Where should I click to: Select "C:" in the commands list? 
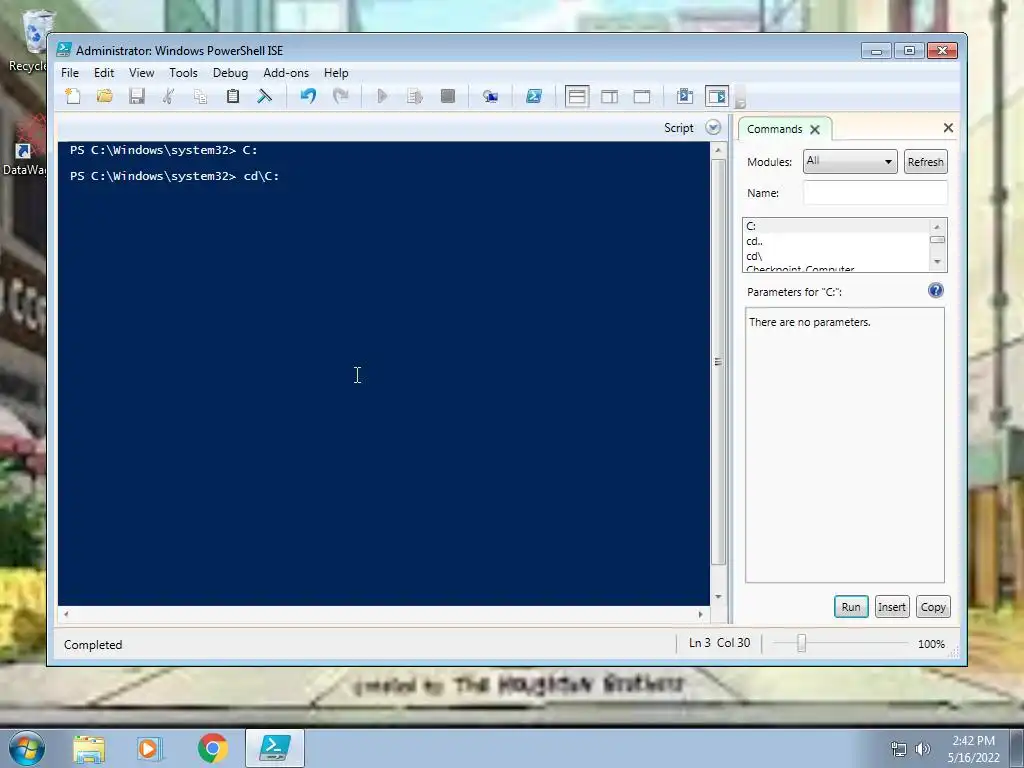click(x=836, y=226)
